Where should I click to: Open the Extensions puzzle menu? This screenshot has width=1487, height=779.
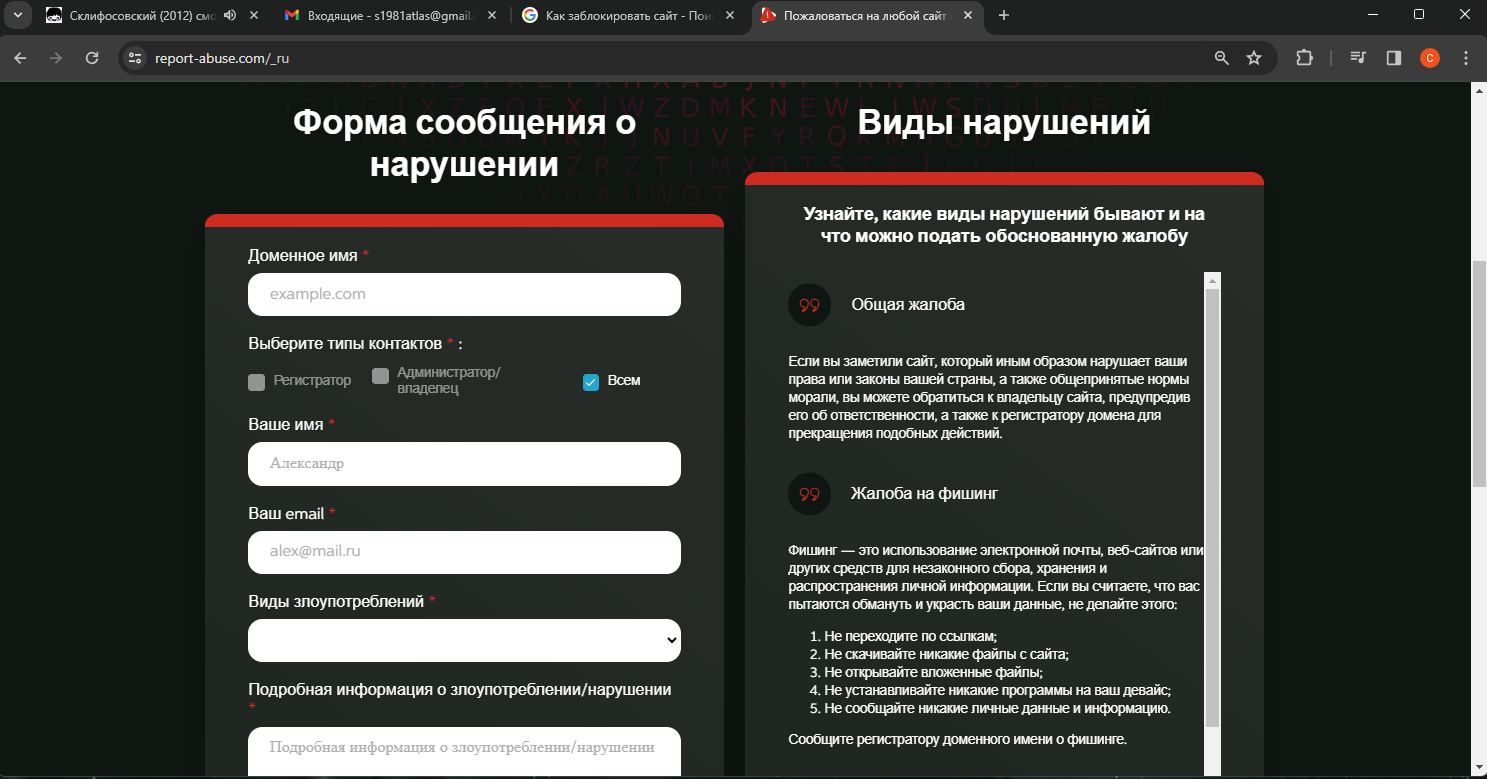pyautogui.click(x=1304, y=58)
